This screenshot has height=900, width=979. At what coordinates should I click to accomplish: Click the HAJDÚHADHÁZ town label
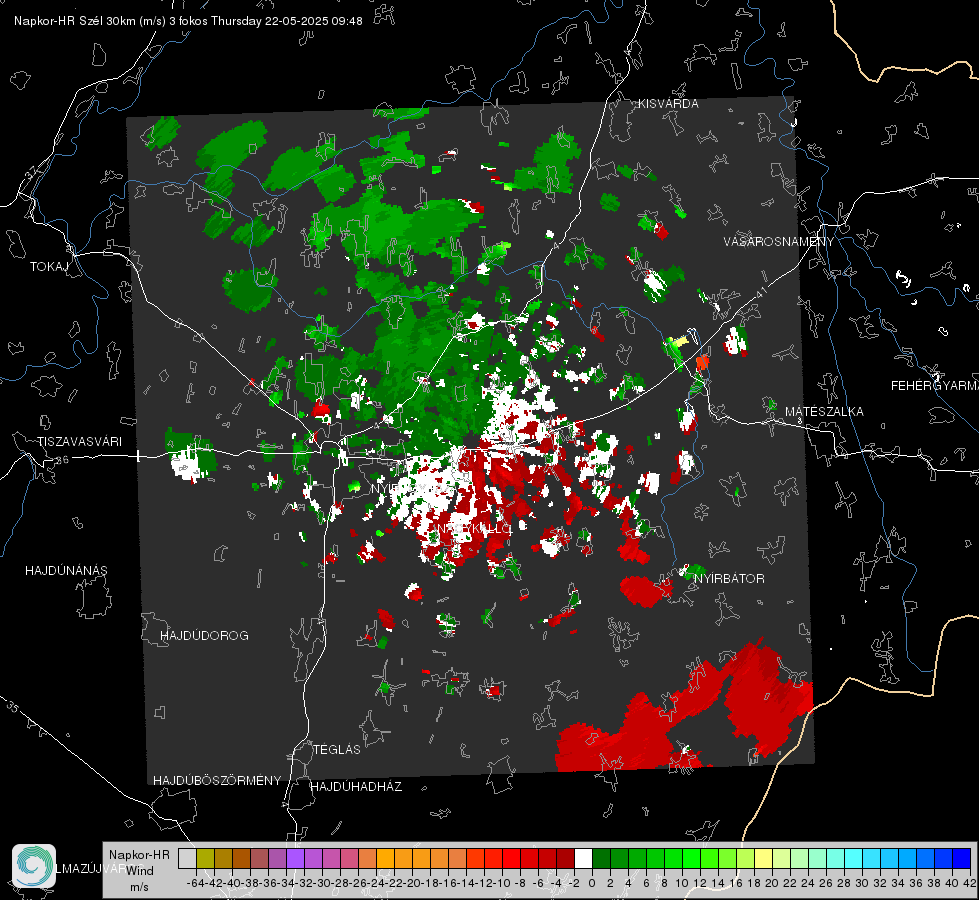coord(356,786)
